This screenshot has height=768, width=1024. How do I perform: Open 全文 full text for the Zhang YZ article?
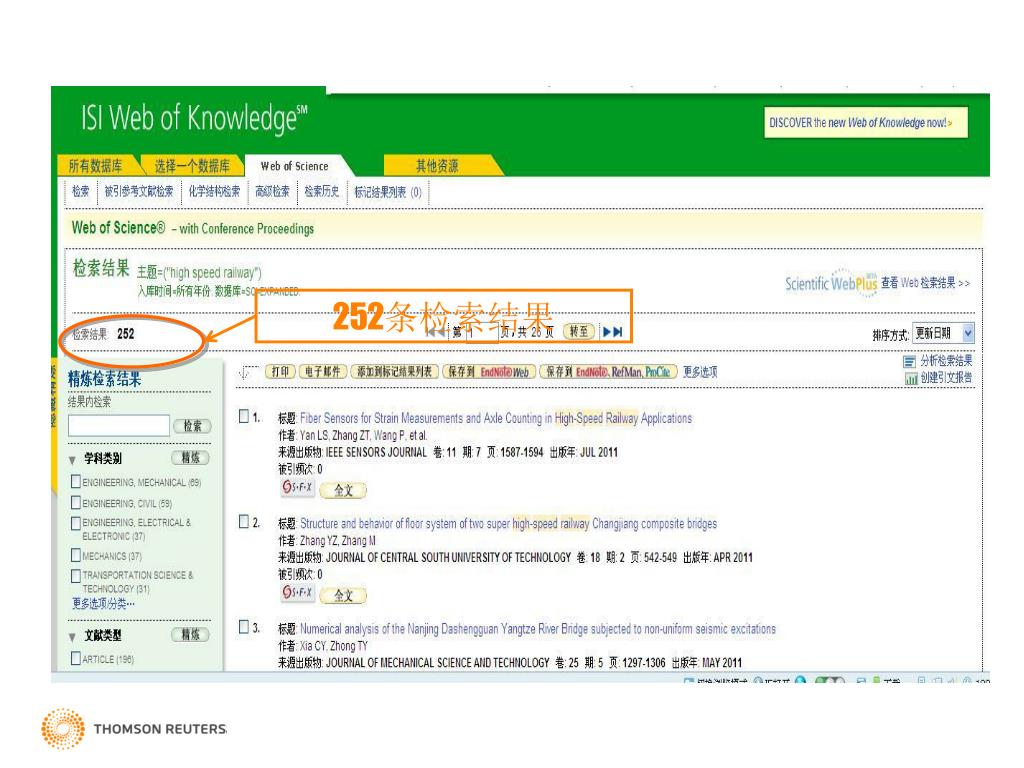click(344, 595)
